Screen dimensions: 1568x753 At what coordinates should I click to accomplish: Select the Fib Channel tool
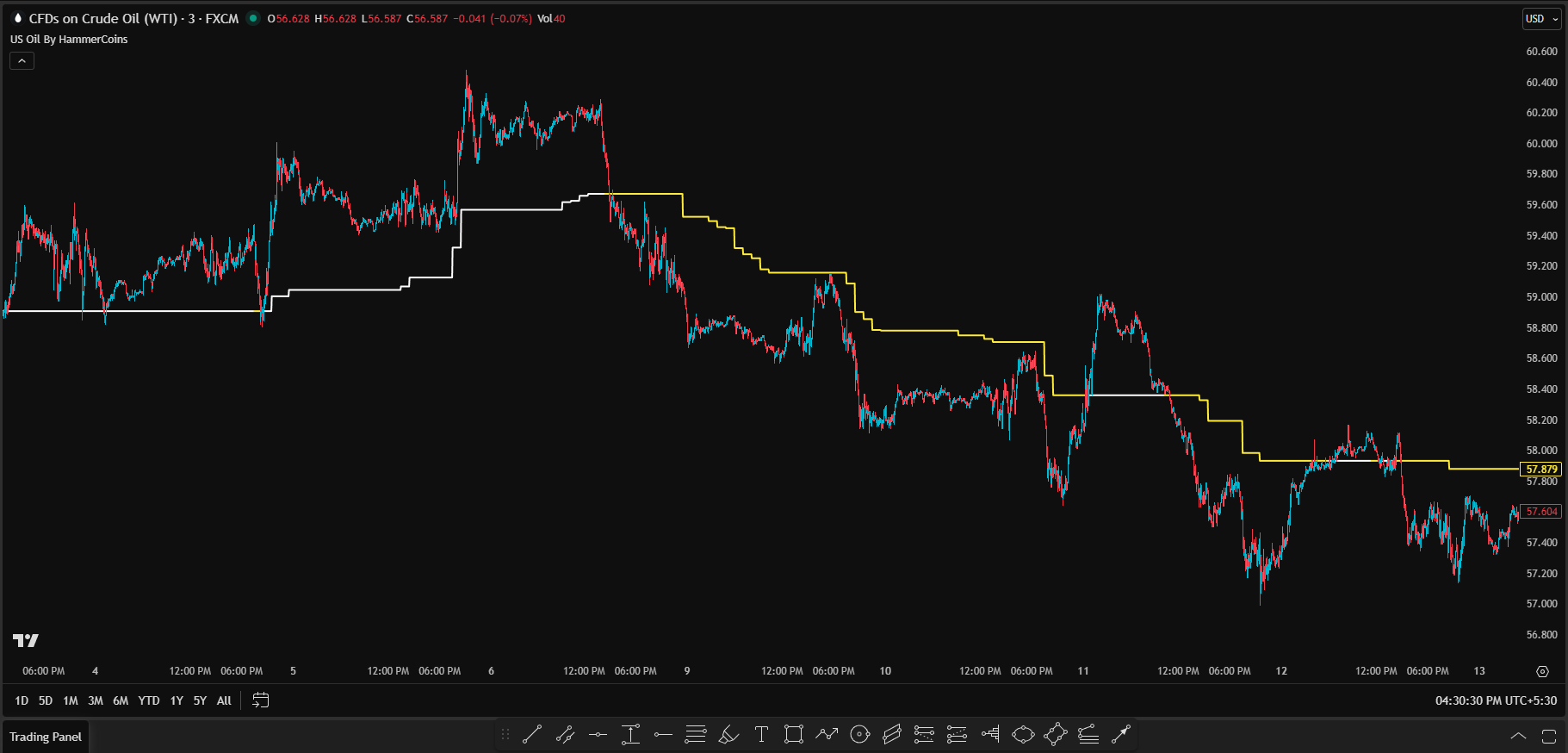tap(957, 735)
